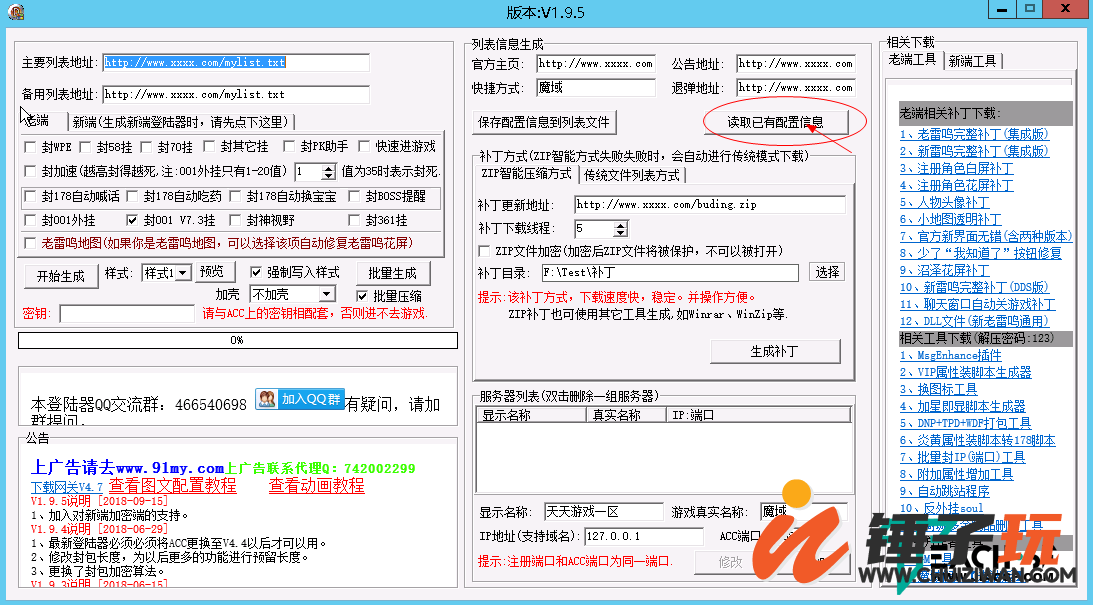Open the 查看图文配置教程 link
Viewport: 1093px width, 605px height.
tap(173, 486)
